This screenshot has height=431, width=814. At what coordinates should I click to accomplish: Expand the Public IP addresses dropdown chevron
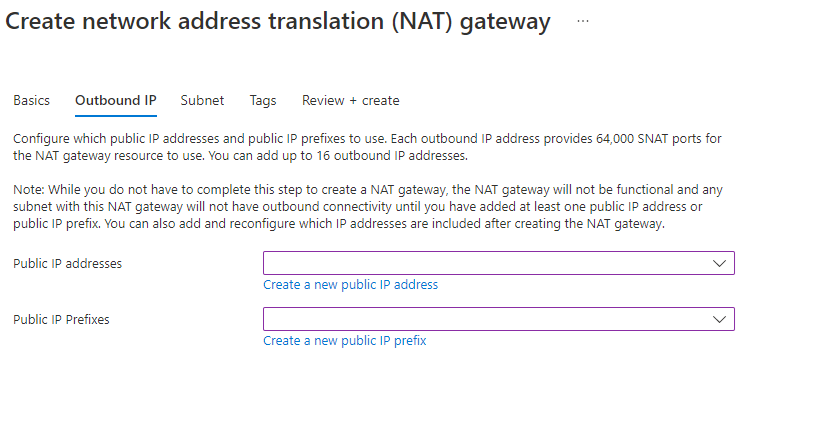click(x=719, y=263)
